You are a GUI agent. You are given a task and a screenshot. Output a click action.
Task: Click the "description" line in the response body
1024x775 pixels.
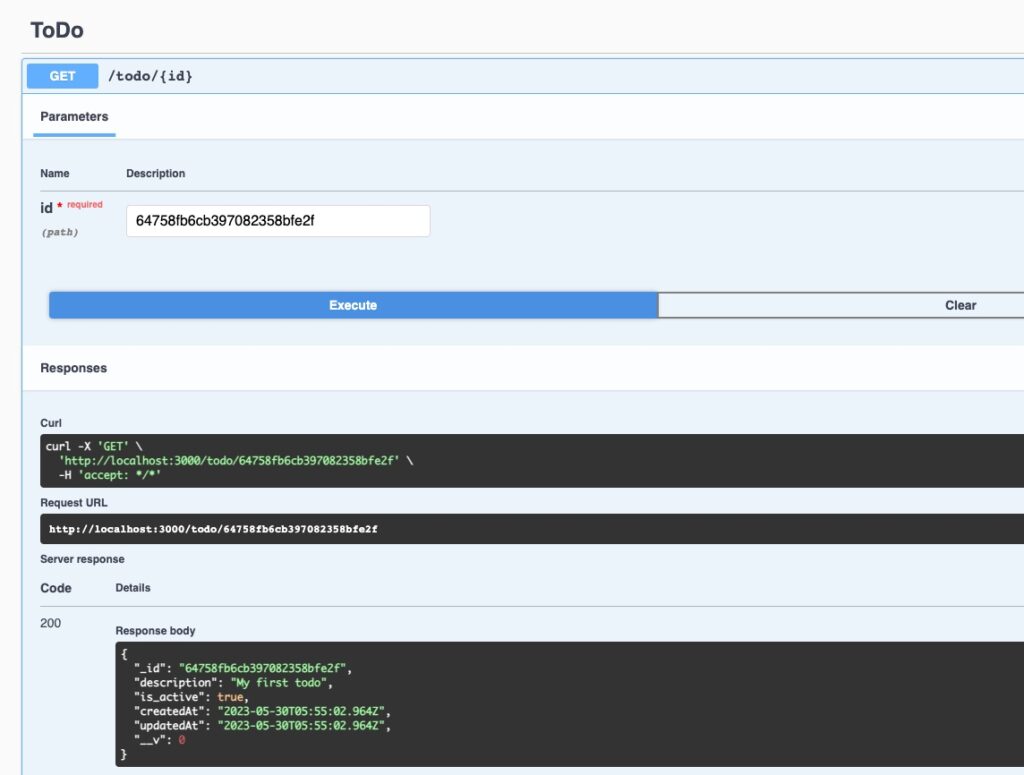[233, 682]
